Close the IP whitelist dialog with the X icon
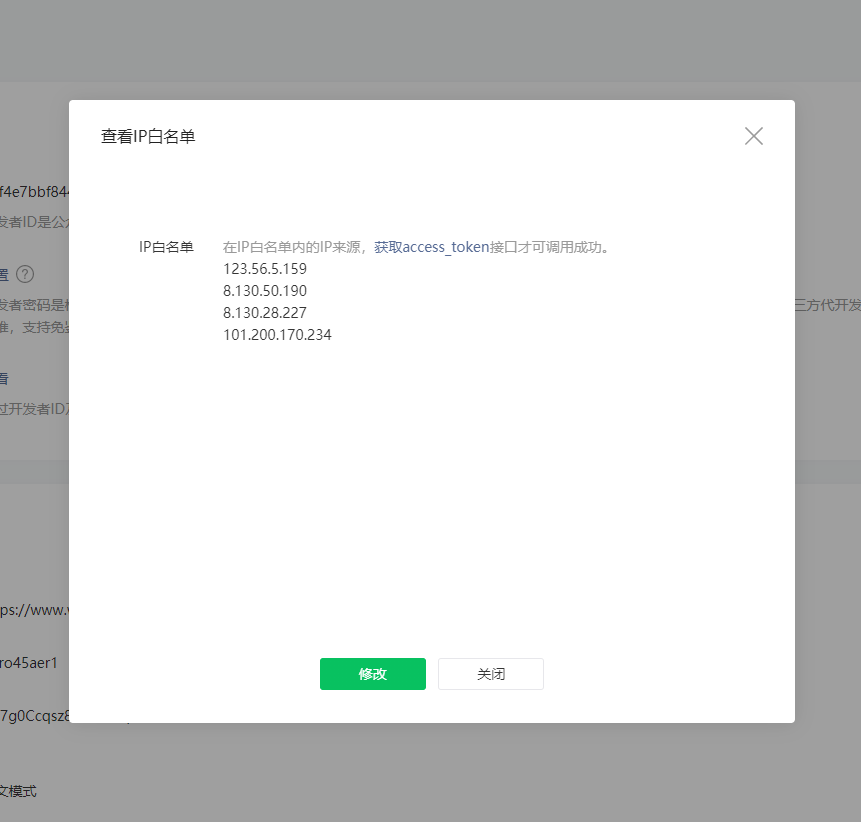 point(753,136)
